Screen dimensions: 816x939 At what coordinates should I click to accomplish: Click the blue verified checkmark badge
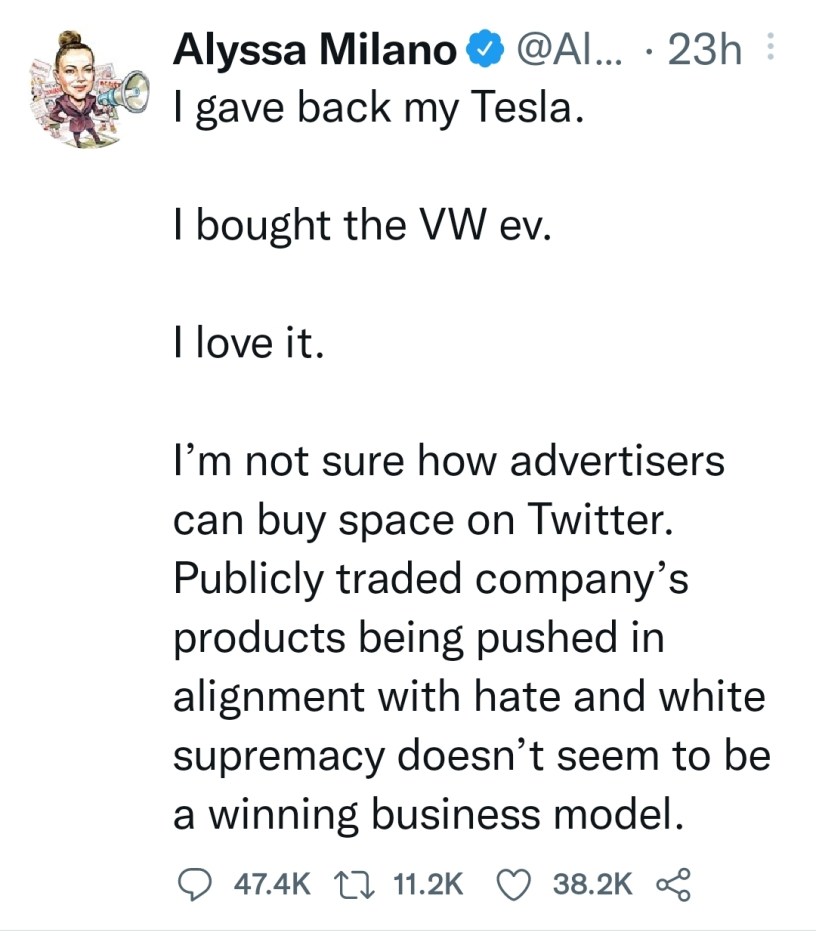point(483,50)
